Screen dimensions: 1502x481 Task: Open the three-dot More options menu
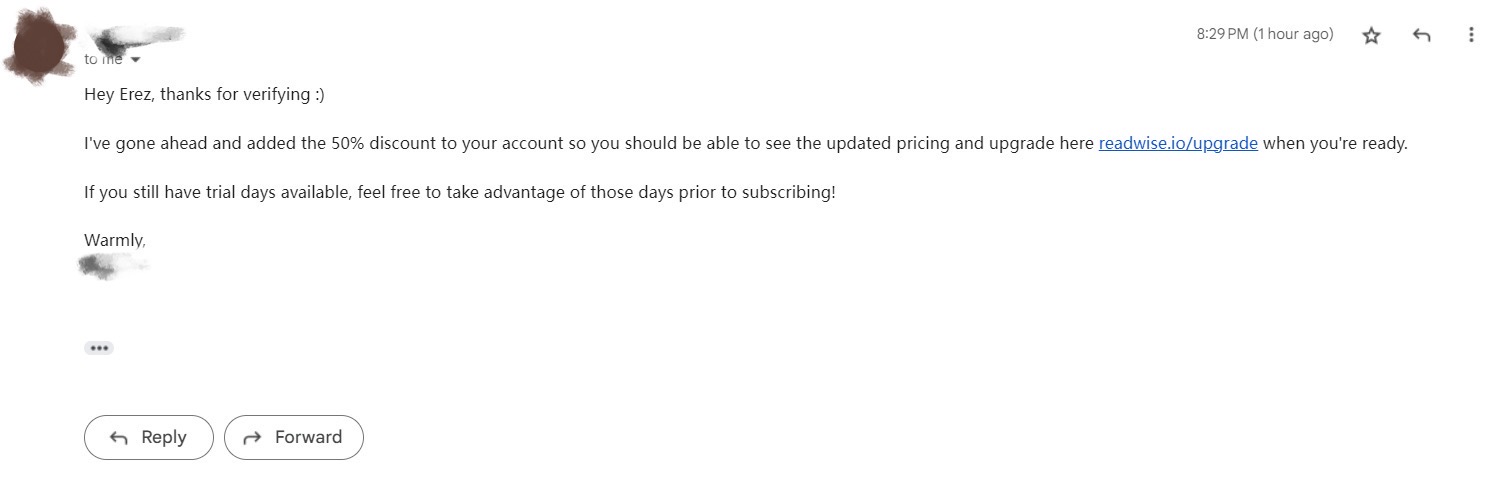pos(1471,35)
